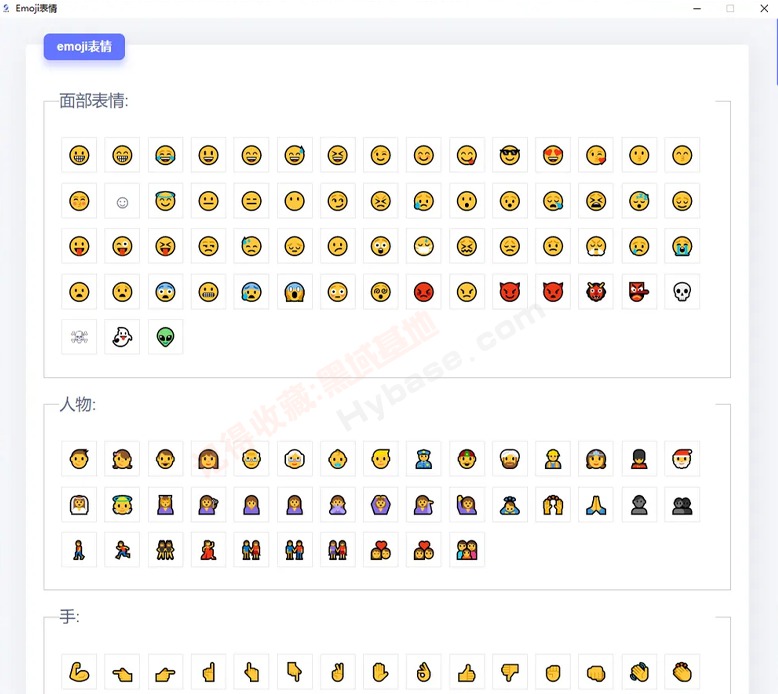Click the emoji表情 tab button

coord(84,47)
